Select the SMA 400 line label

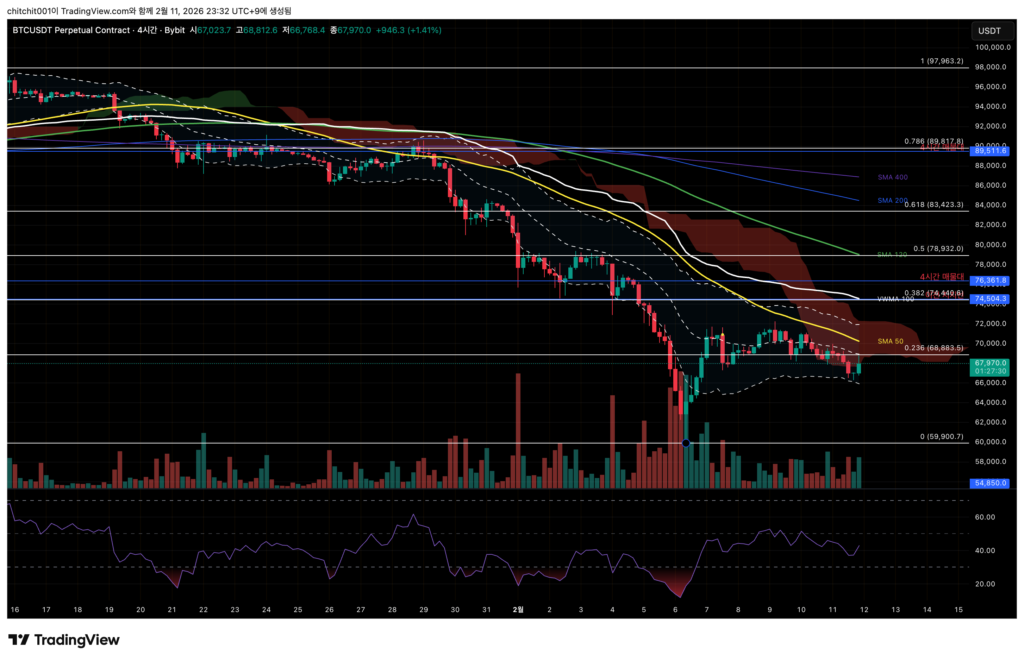(x=892, y=177)
